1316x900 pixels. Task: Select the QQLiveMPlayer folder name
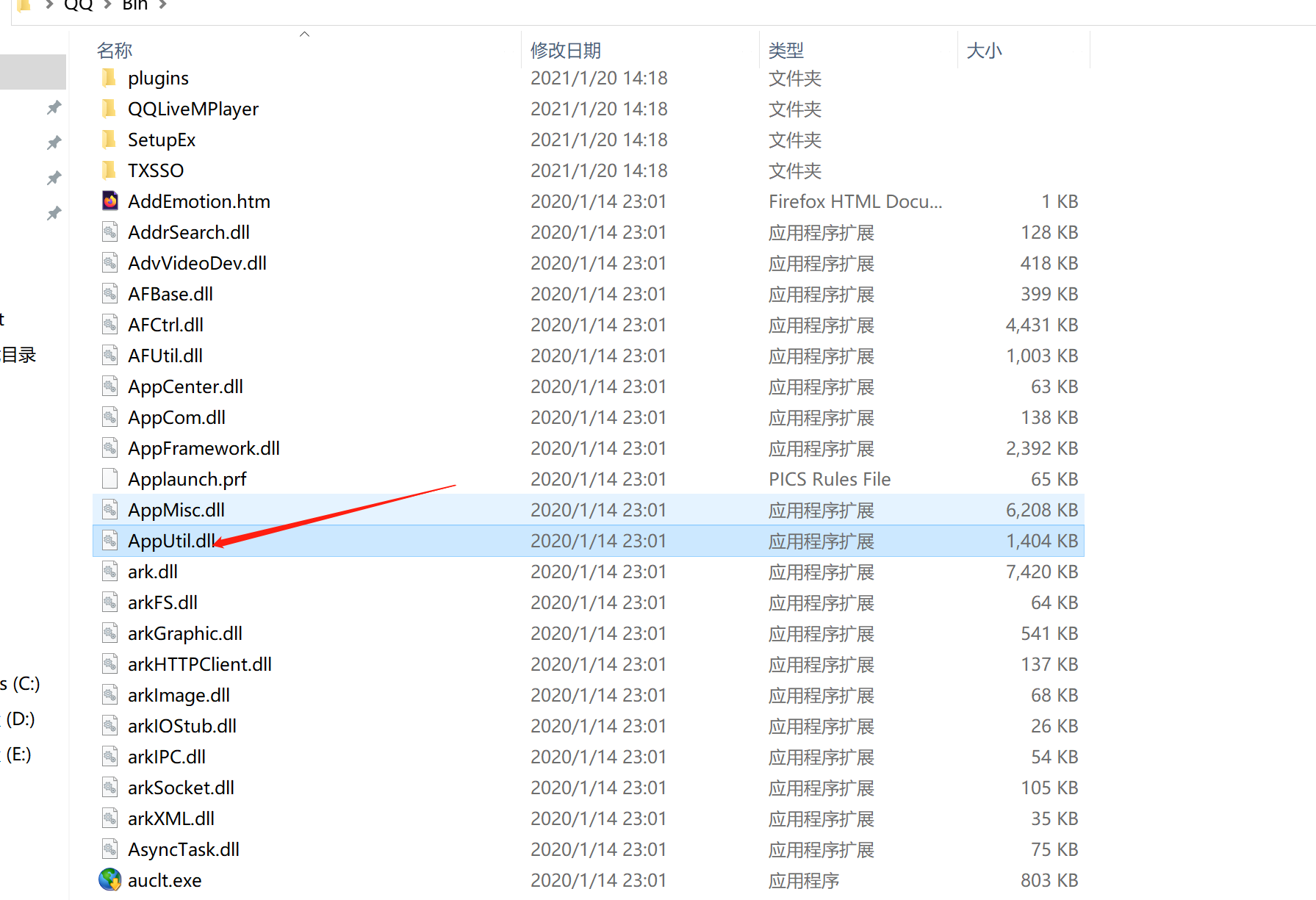[193, 109]
